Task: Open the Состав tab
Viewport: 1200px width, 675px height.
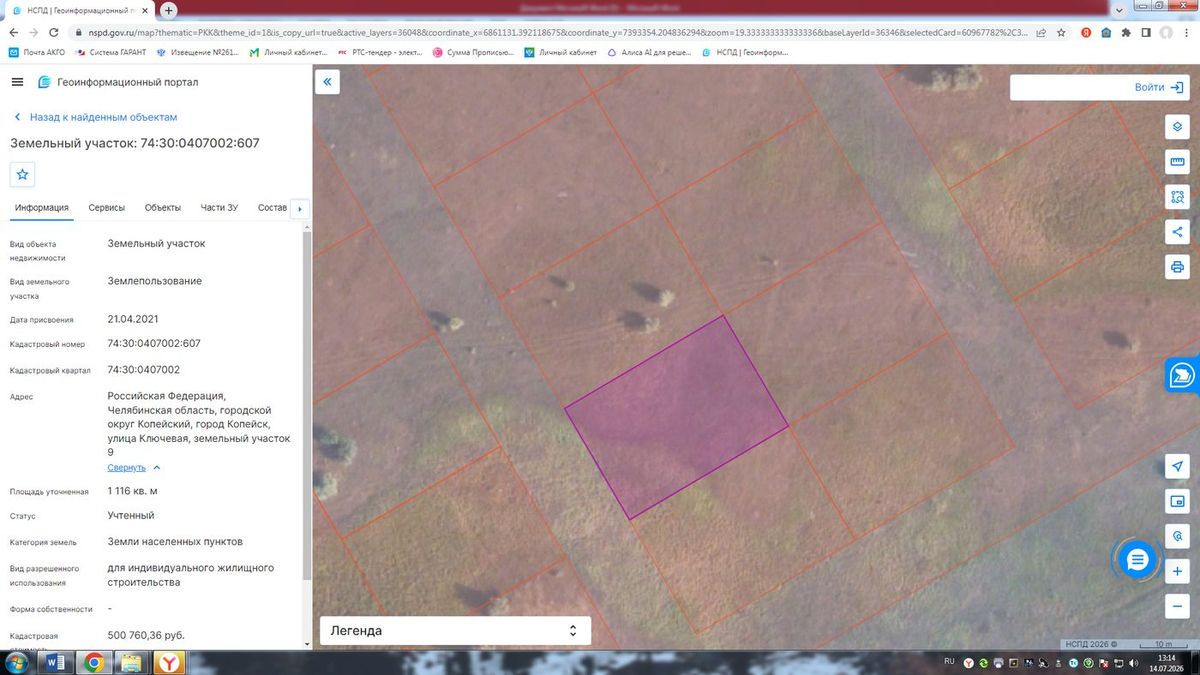Action: (272, 208)
